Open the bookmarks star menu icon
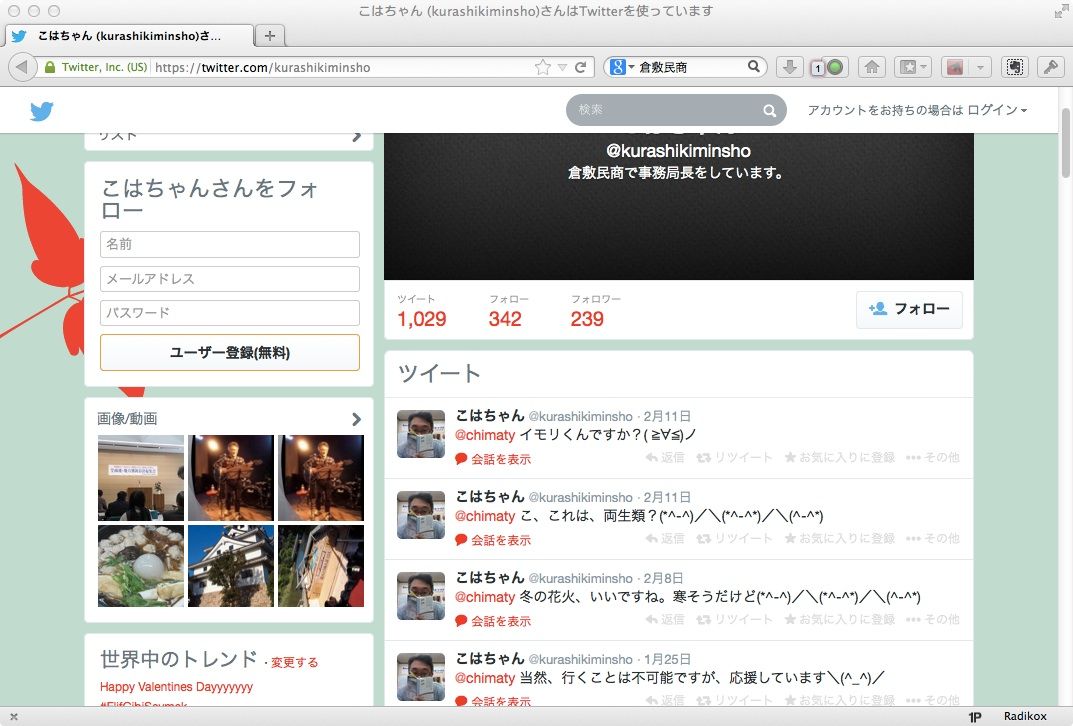This screenshot has height=726, width=1073. click(x=912, y=67)
